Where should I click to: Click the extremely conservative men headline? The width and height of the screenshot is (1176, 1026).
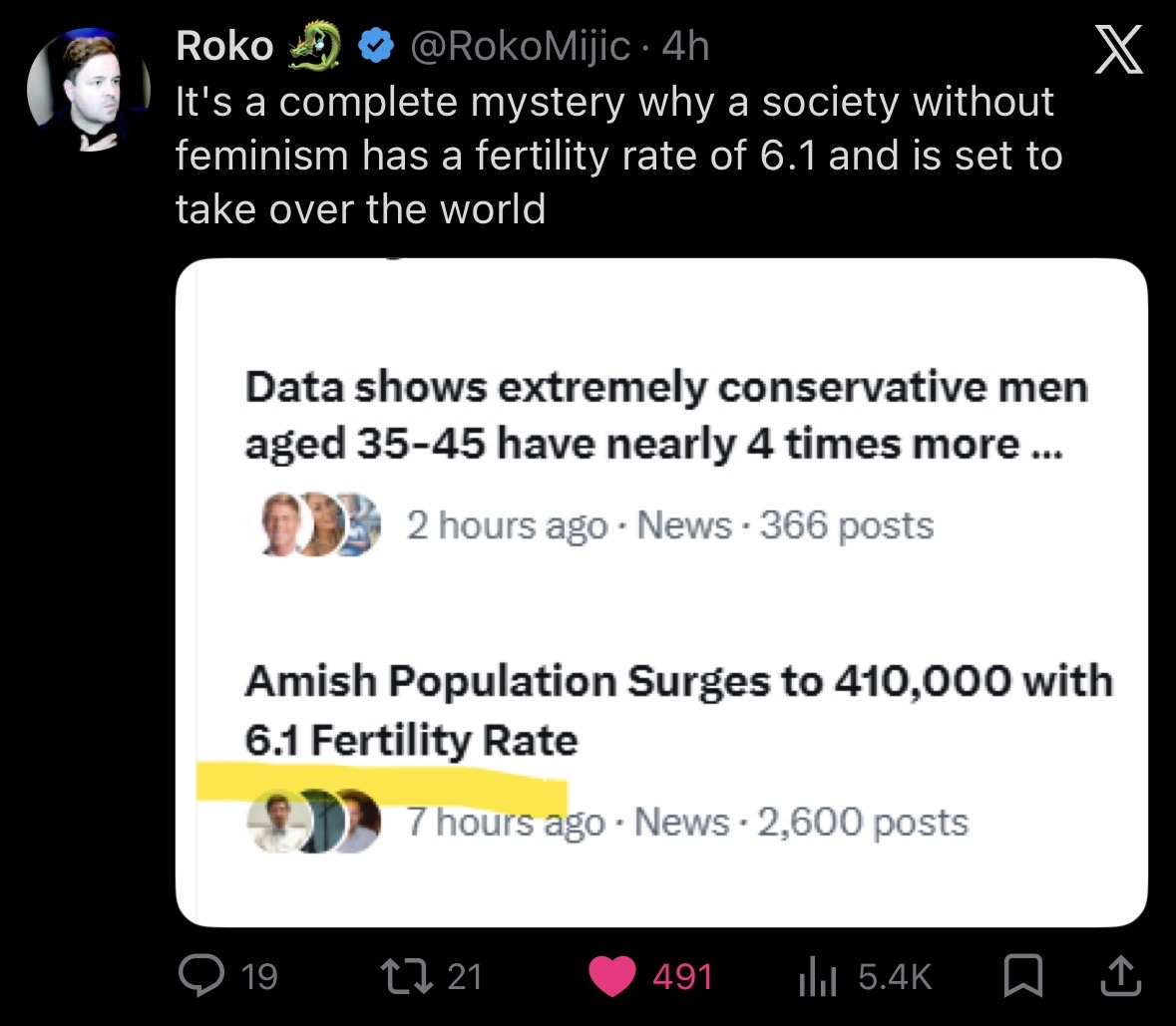(666, 416)
